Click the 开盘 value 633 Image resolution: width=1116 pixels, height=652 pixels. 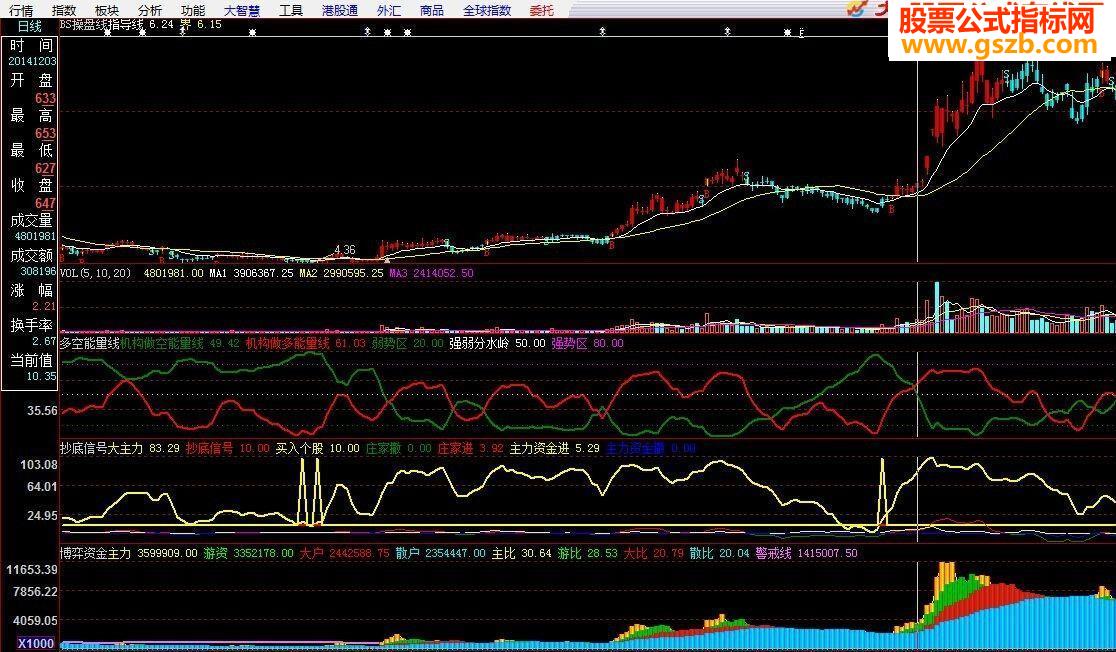[x=45, y=98]
